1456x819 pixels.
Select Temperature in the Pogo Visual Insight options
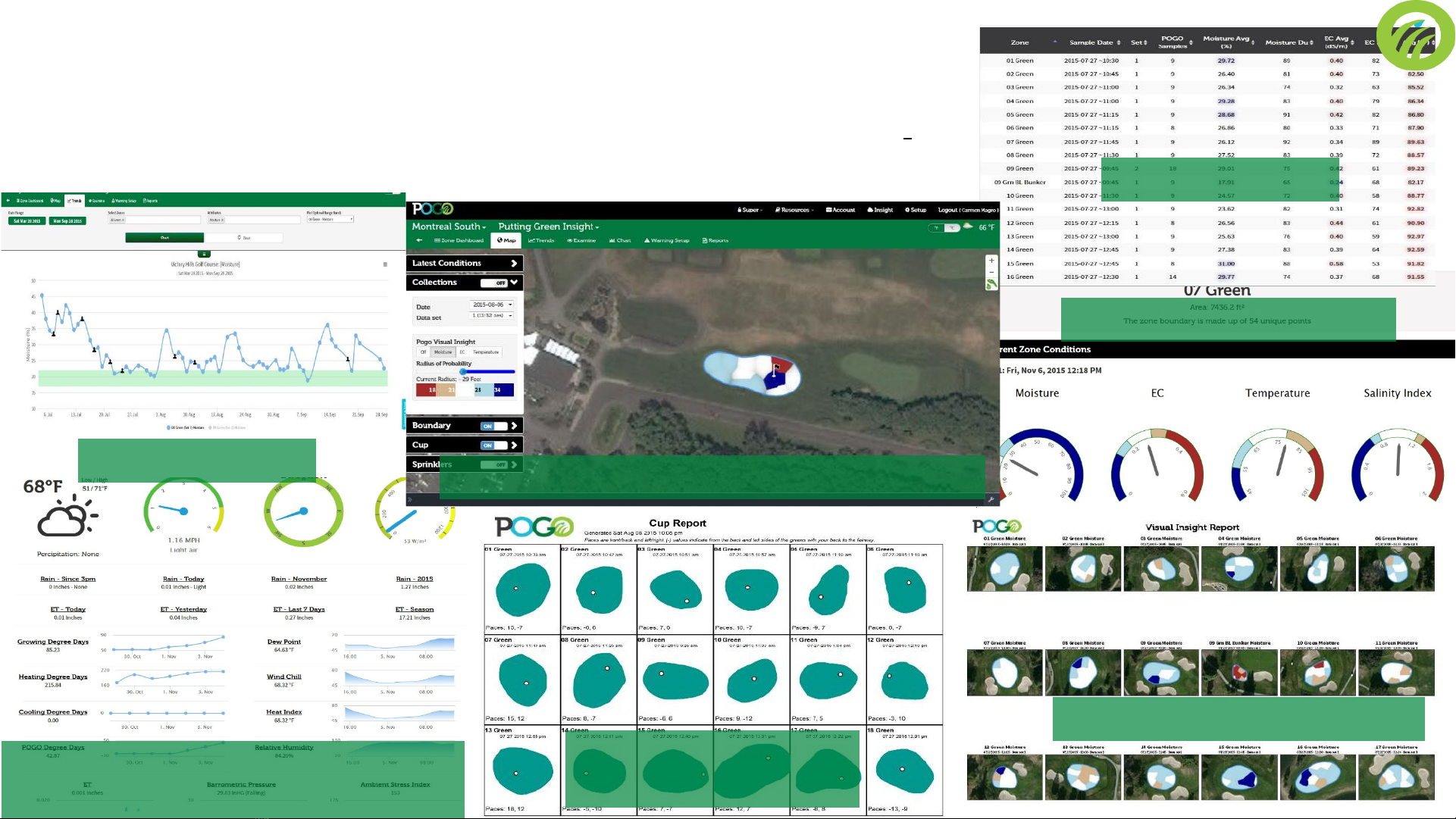(486, 352)
